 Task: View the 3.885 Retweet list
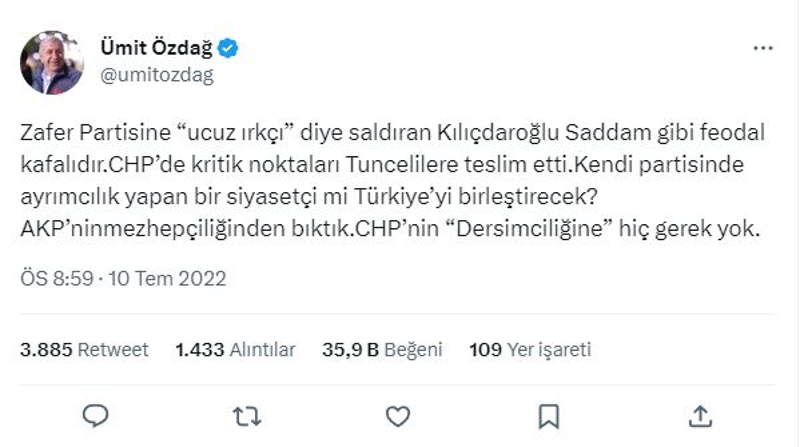84,350
